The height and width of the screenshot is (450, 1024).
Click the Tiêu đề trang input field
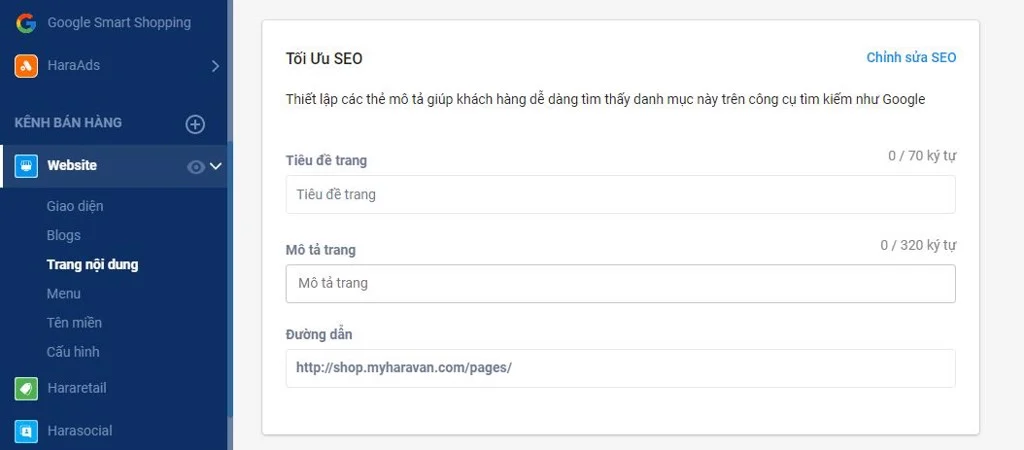(x=620, y=194)
